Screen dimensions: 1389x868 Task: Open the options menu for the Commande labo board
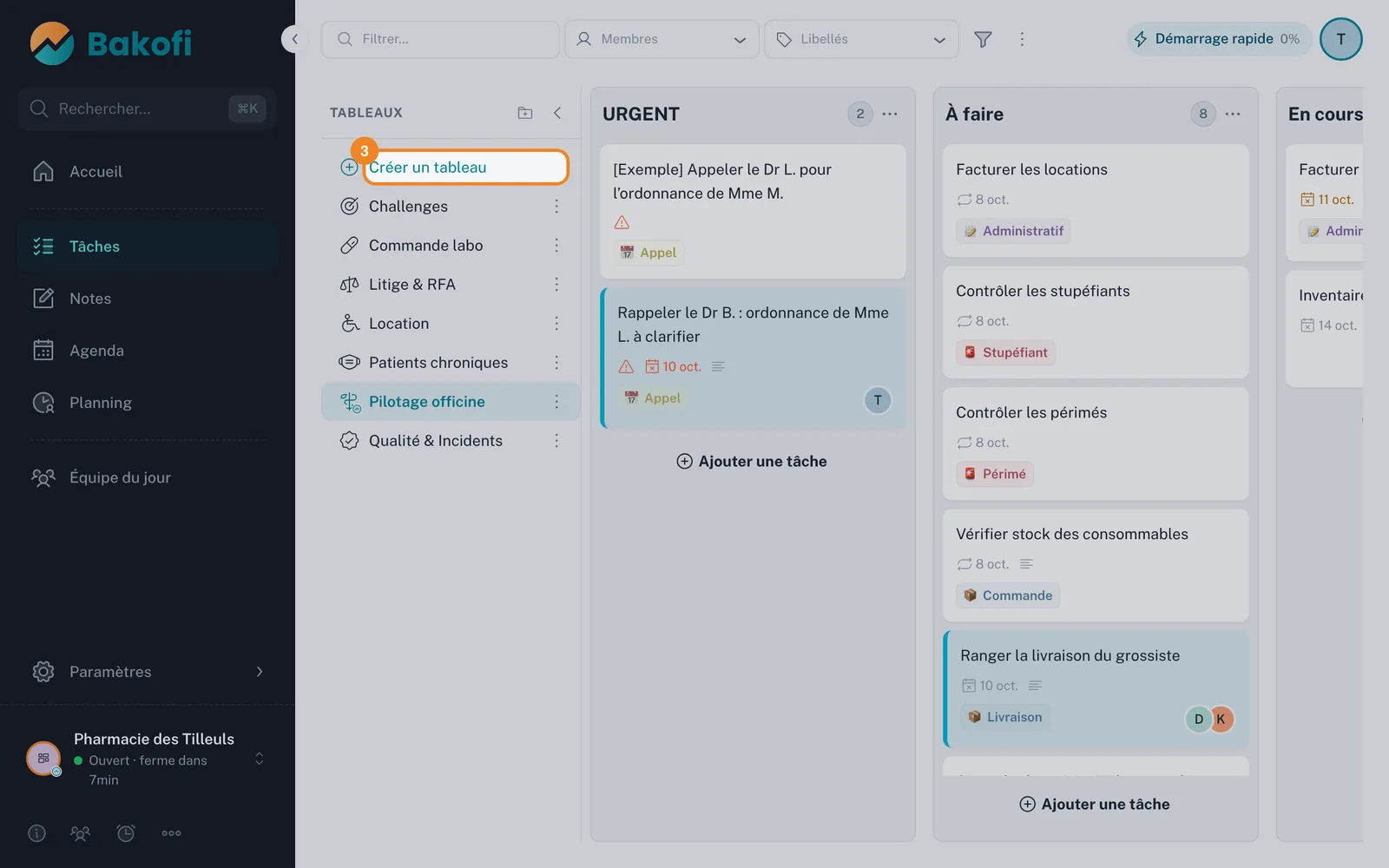556,246
